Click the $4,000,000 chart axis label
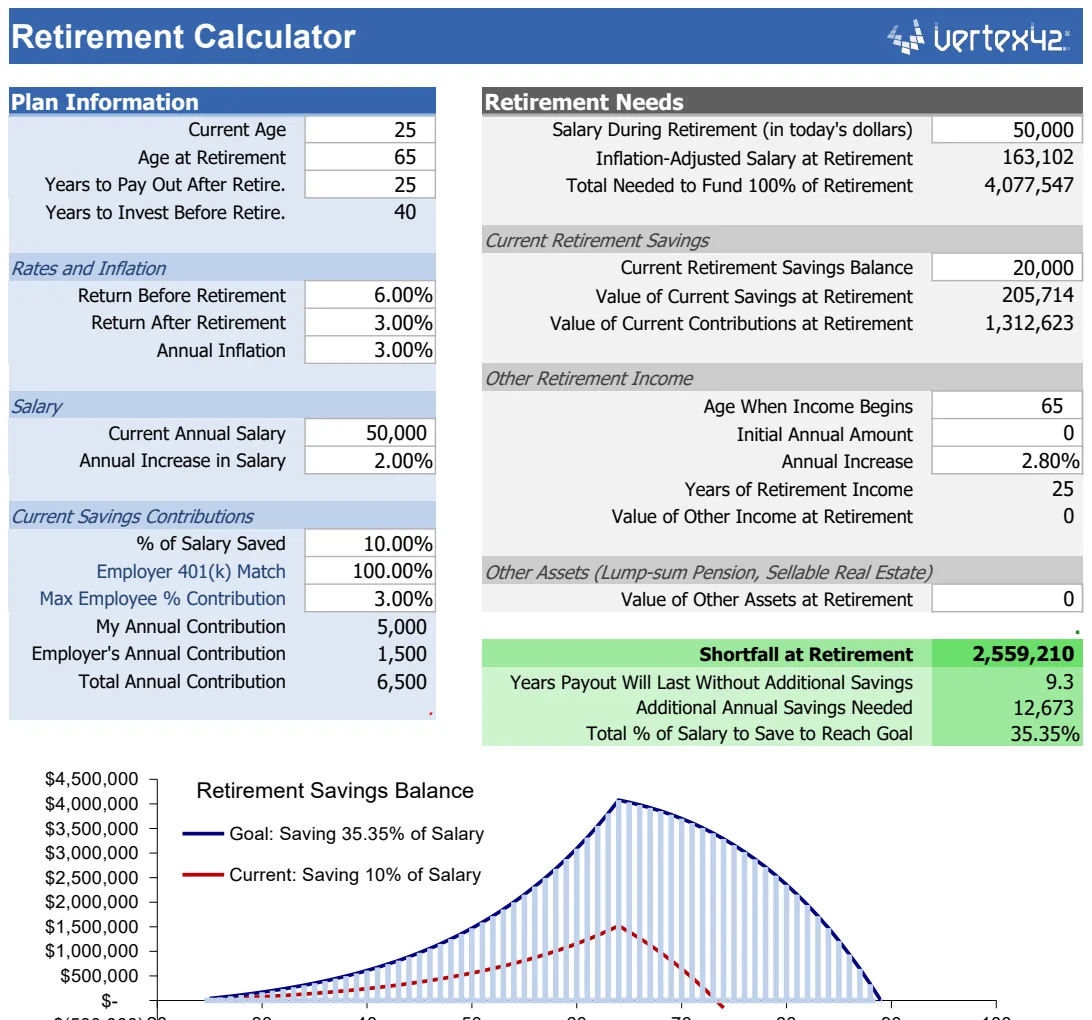The width and height of the screenshot is (1092, 1020). pos(91,803)
